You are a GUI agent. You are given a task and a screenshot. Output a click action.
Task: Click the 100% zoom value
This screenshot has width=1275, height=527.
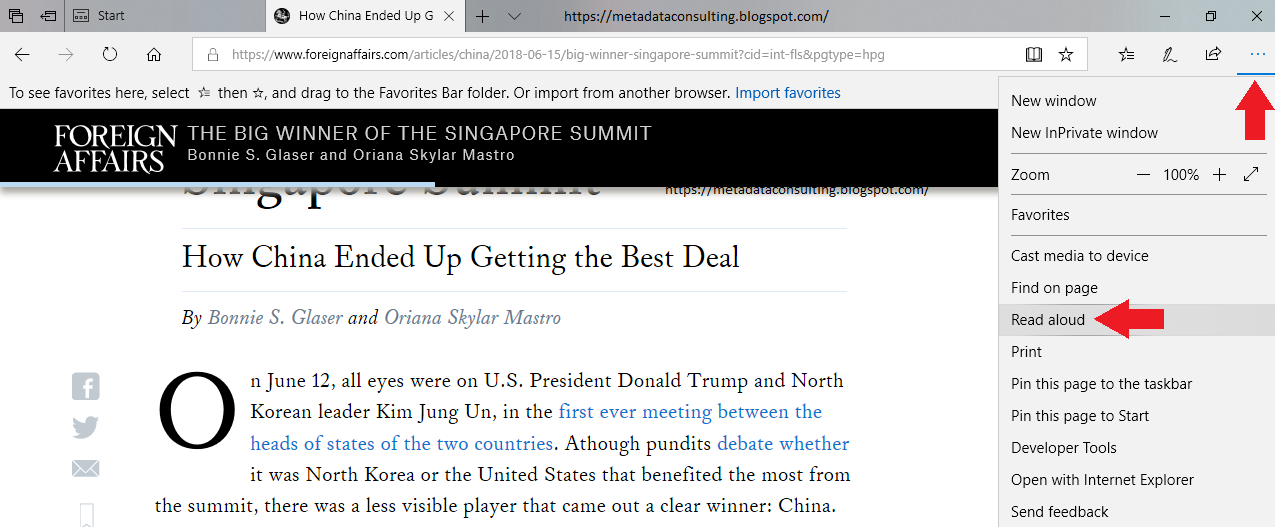click(1181, 175)
